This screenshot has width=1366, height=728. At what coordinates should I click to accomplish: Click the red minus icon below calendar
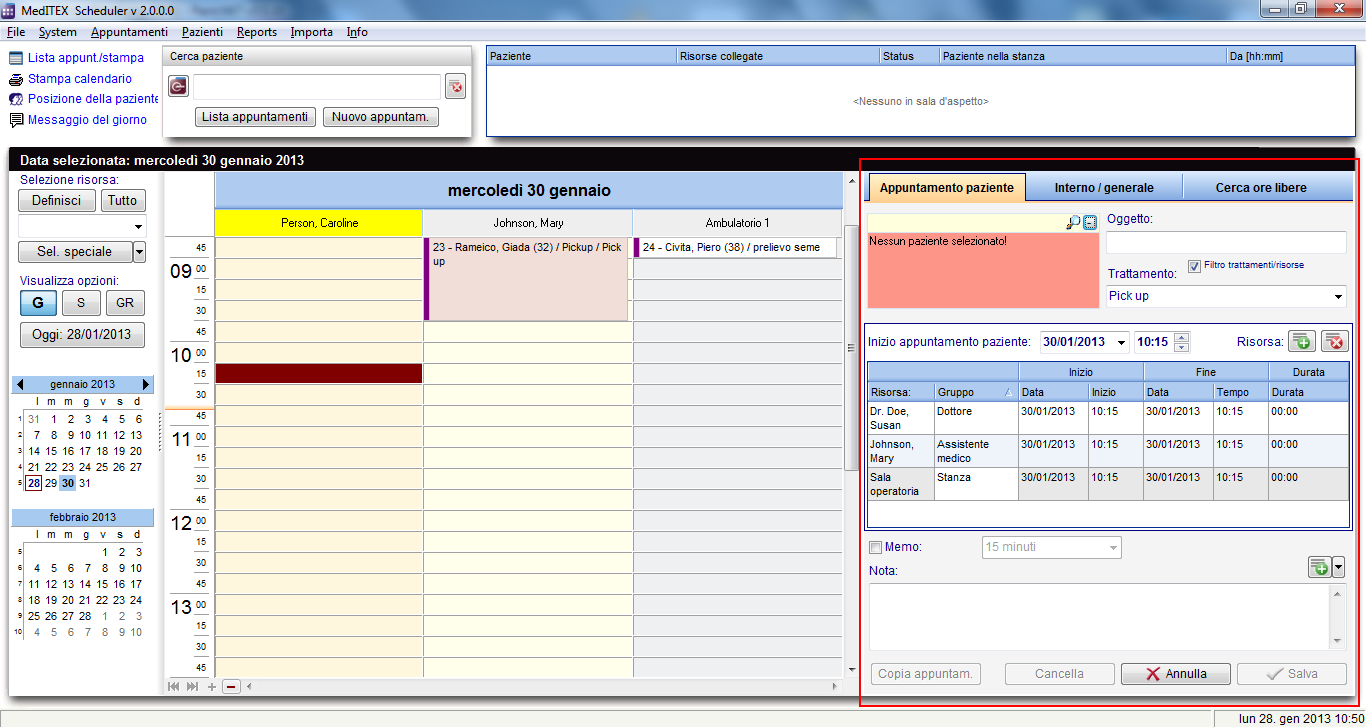point(231,687)
